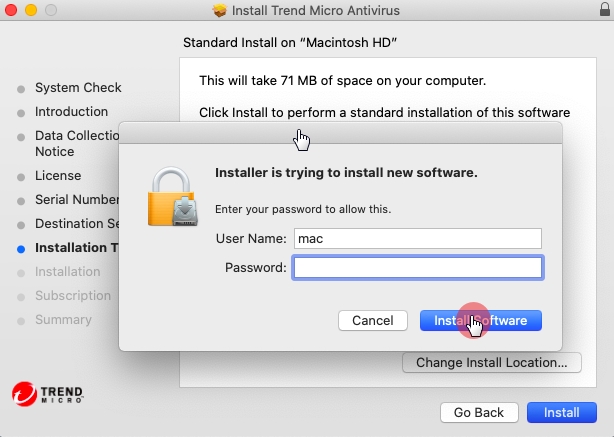This screenshot has width=614, height=437.
Task: Click the bullet next to License
Action: (21, 177)
